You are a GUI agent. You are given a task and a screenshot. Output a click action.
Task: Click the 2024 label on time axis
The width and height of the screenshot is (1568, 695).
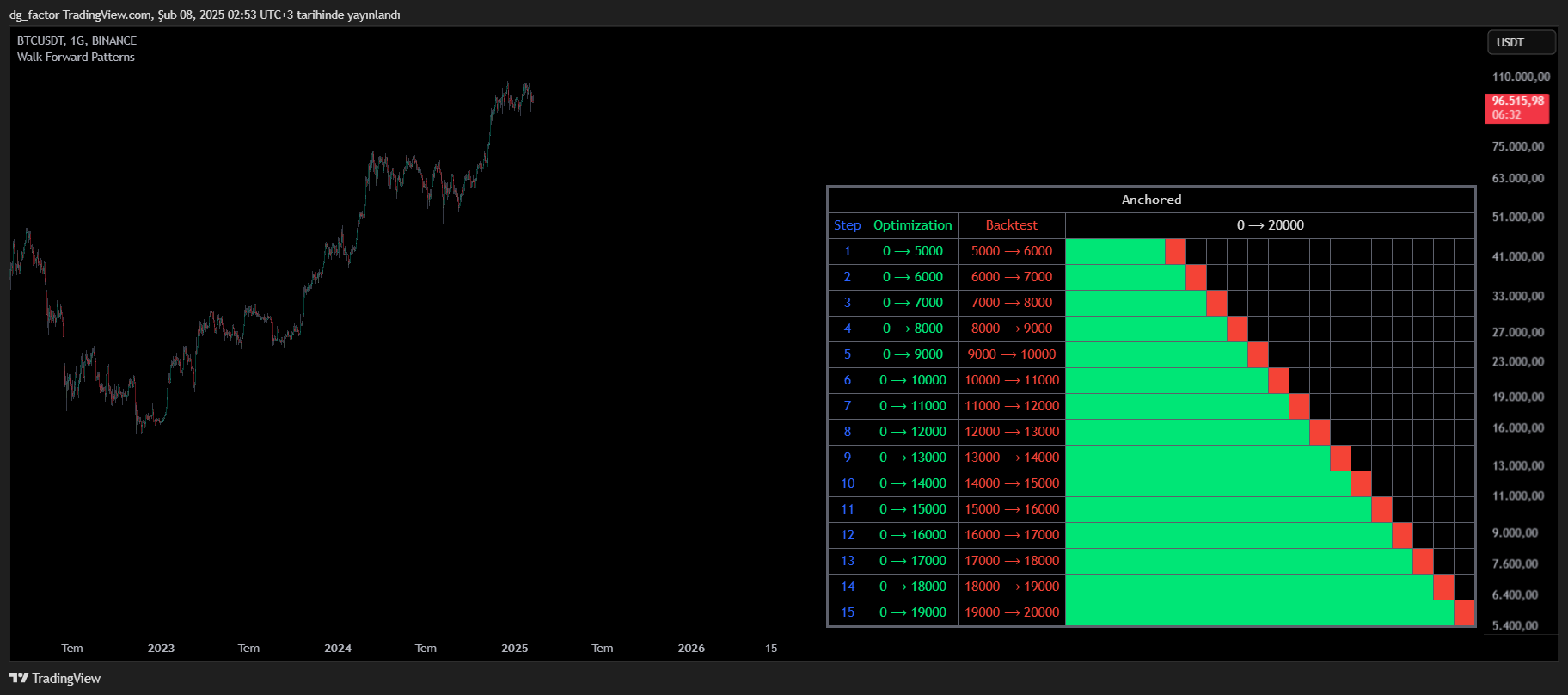pos(338,648)
